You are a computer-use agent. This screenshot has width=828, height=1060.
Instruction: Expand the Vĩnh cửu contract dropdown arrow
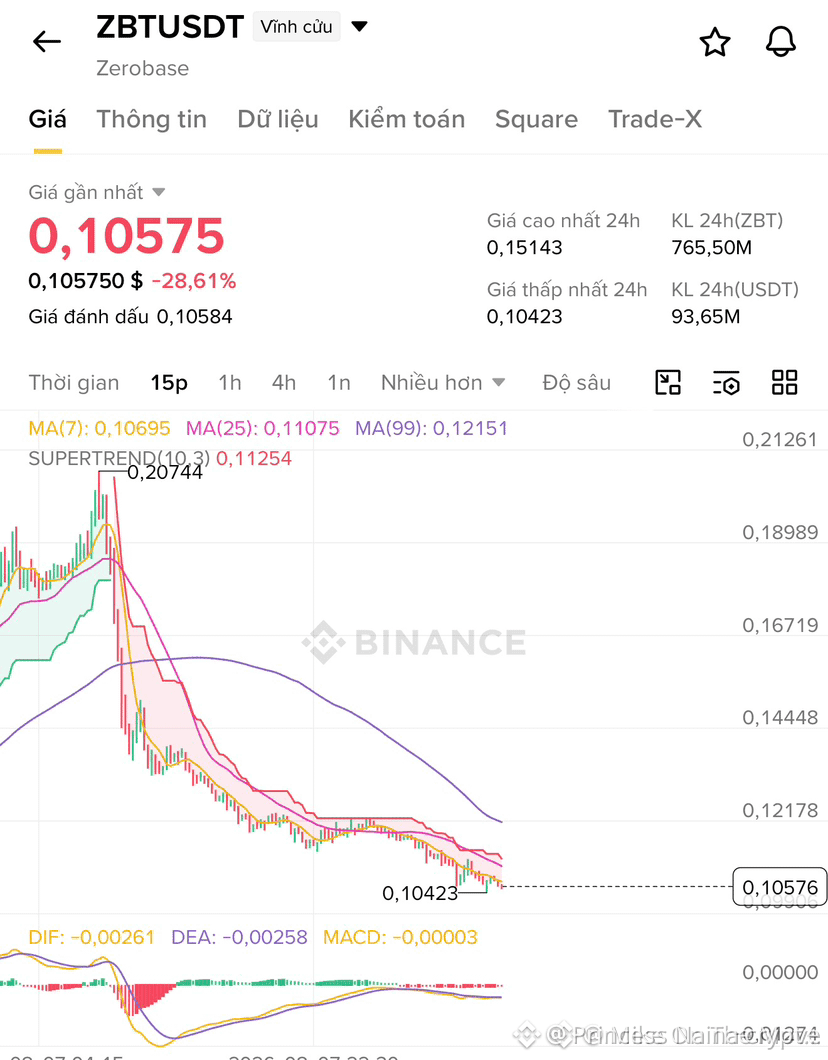point(360,26)
